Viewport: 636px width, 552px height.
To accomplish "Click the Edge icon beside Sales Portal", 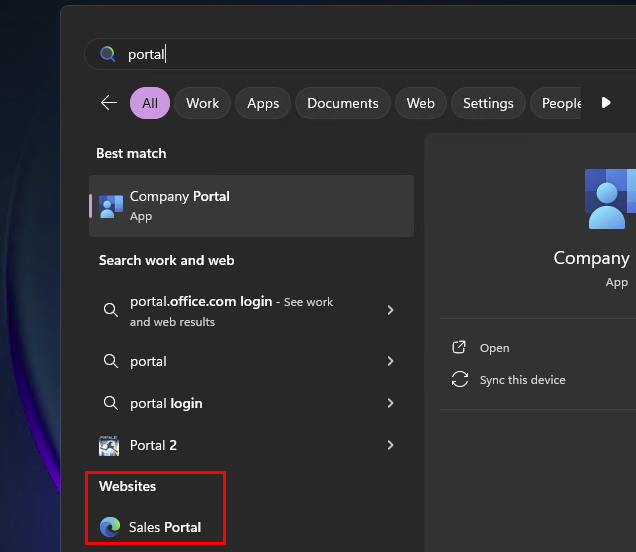I will pos(110,527).
